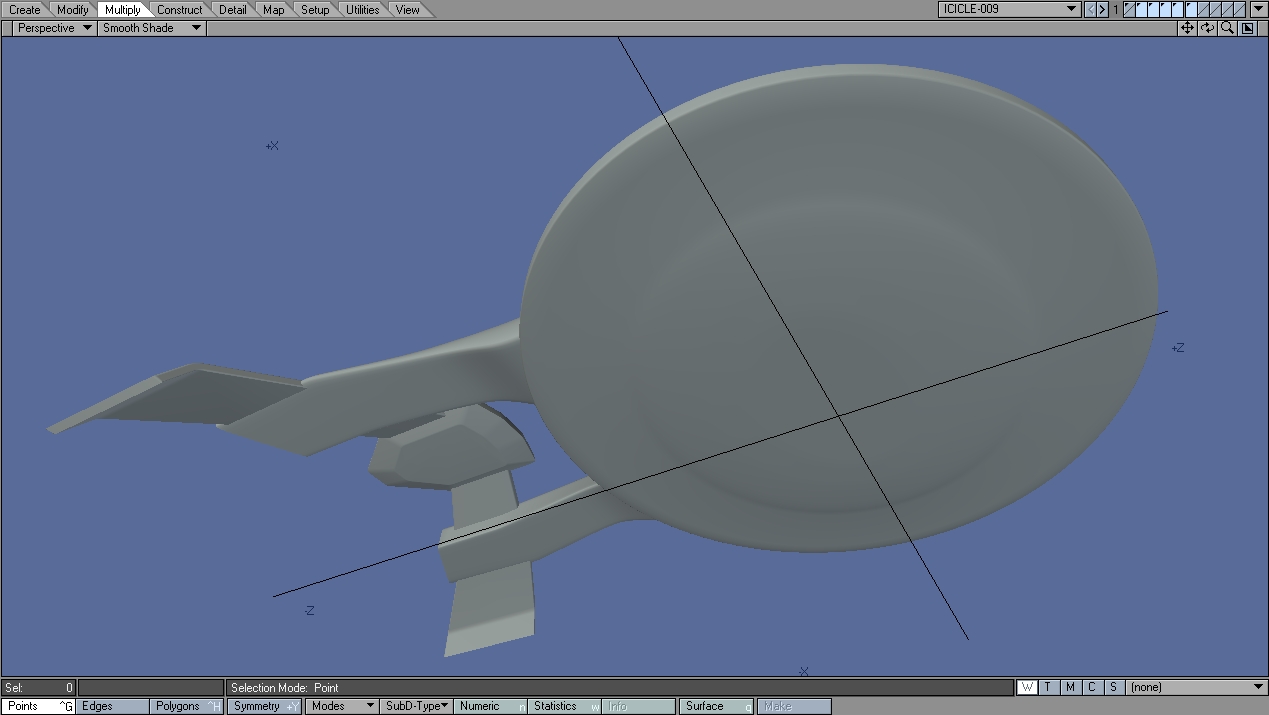Switch selection mode to Polygons
1269x715 pixels.
click(x=186, y=706)
